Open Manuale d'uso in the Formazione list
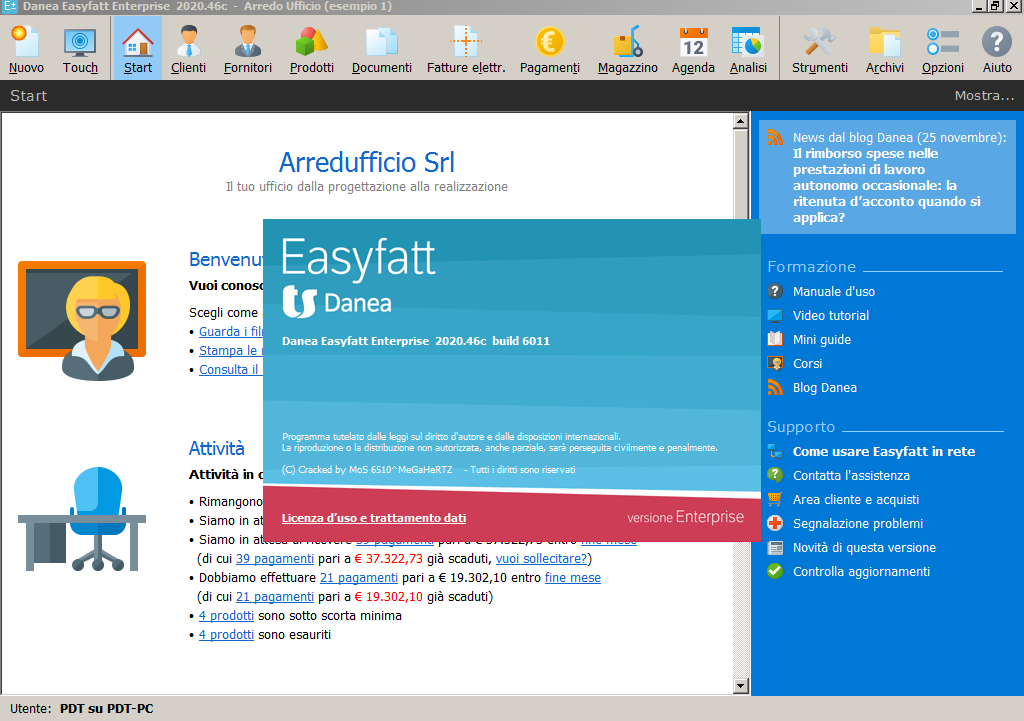 coord(833,292)
